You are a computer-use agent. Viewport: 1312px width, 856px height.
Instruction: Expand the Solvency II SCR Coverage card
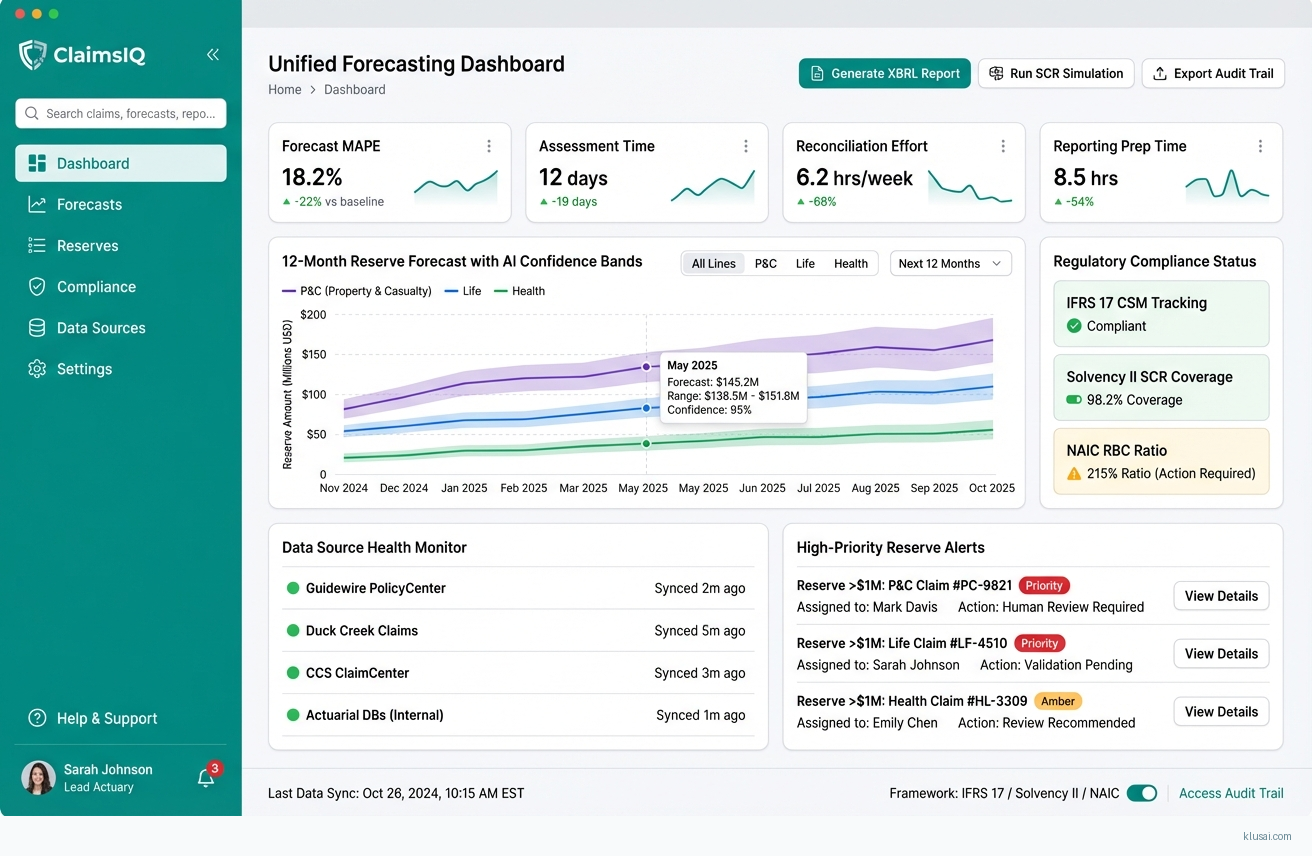point(1160,387)
